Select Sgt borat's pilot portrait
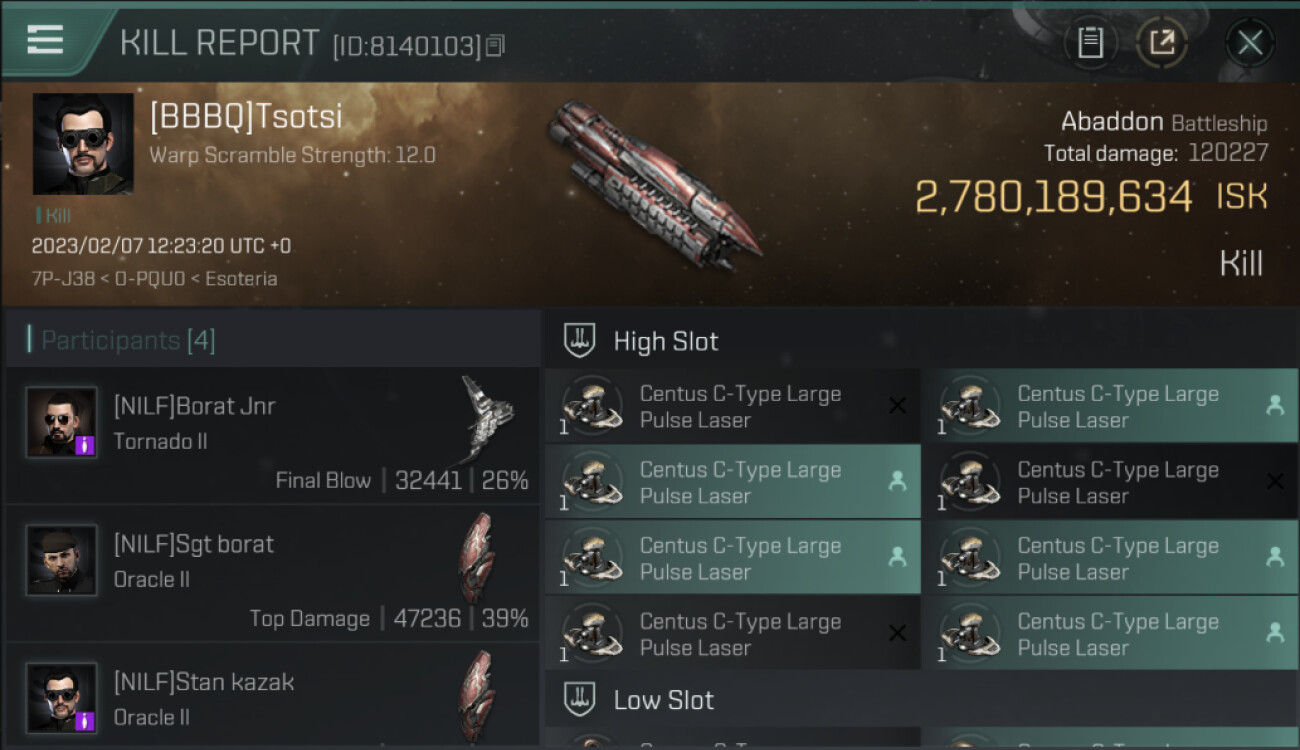The height and width of the screenshot is (750, 1300). click(x=62, y=560)
